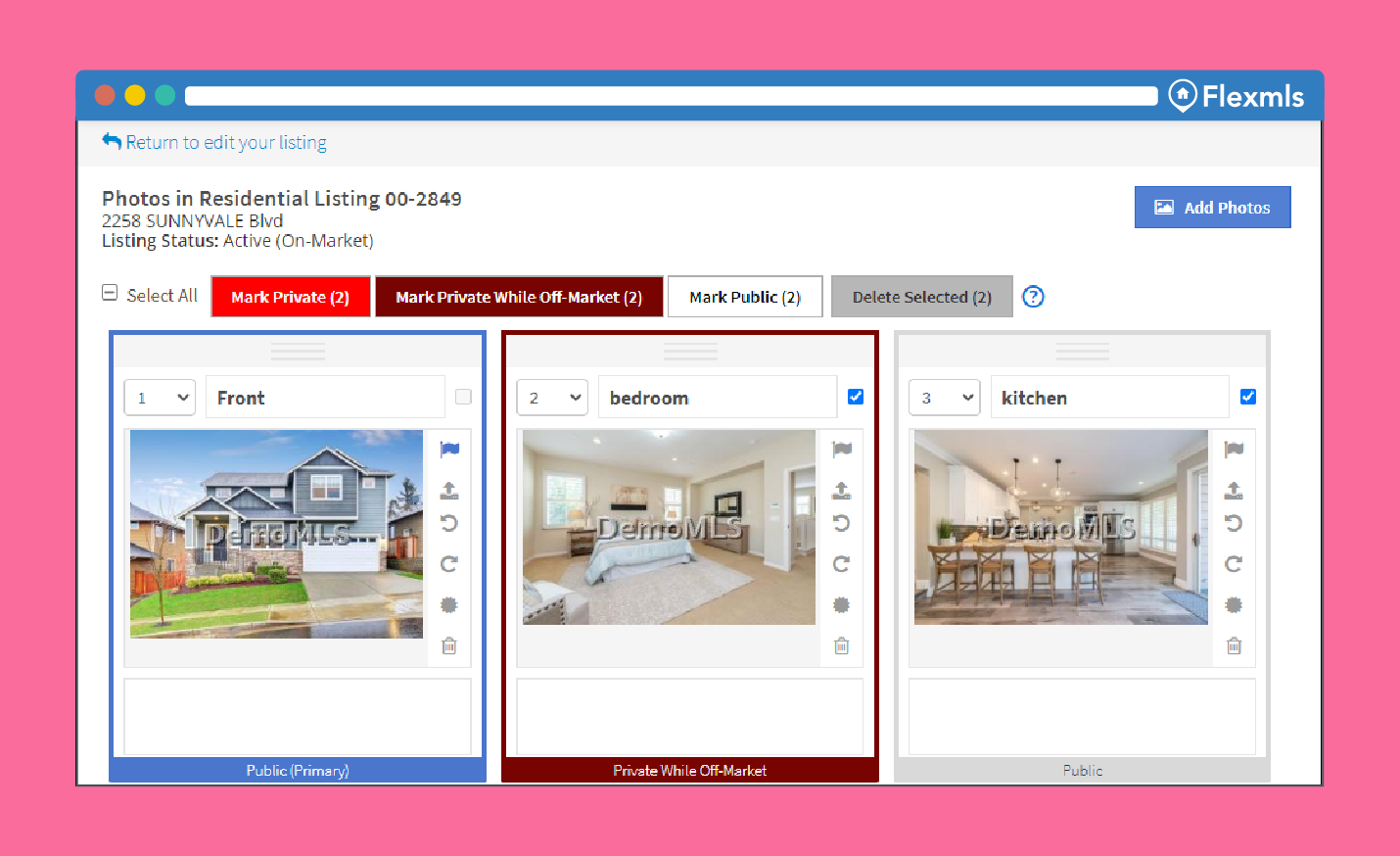Check the Front photo selection box
1400x856 pixels.
point(463,397)
